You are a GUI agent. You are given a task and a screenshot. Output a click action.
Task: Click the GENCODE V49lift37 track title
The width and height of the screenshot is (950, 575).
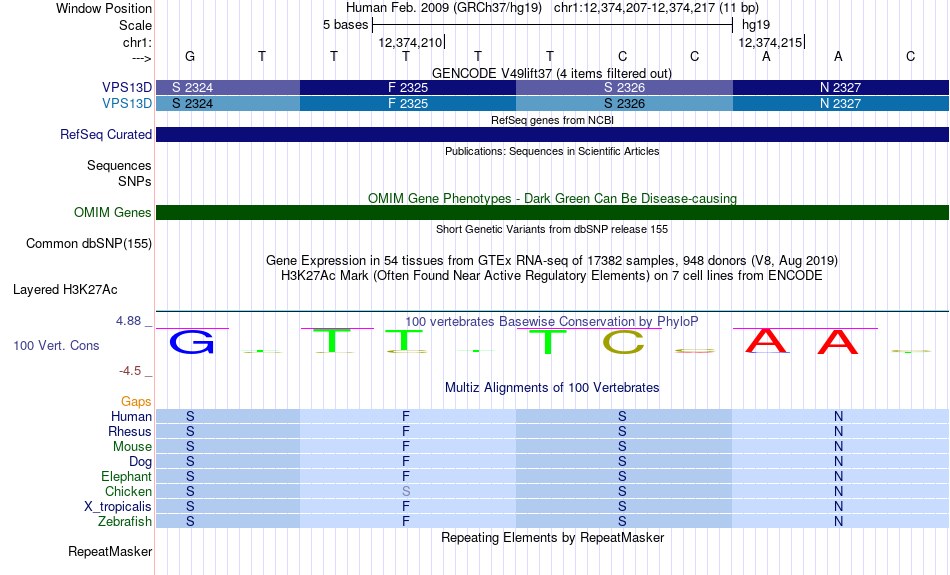click(x=552, y=73)
